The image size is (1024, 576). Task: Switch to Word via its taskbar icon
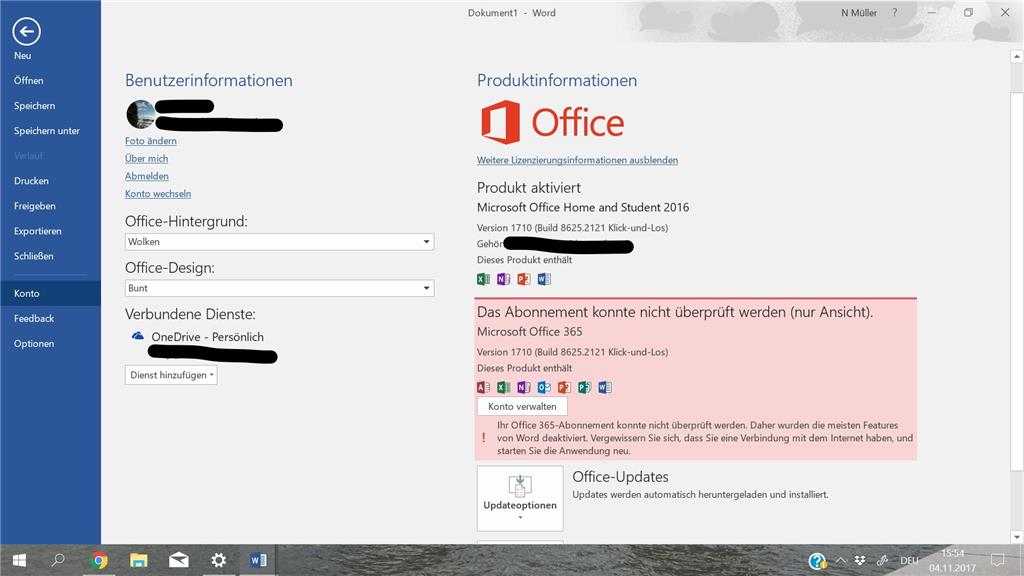[258, 560]
